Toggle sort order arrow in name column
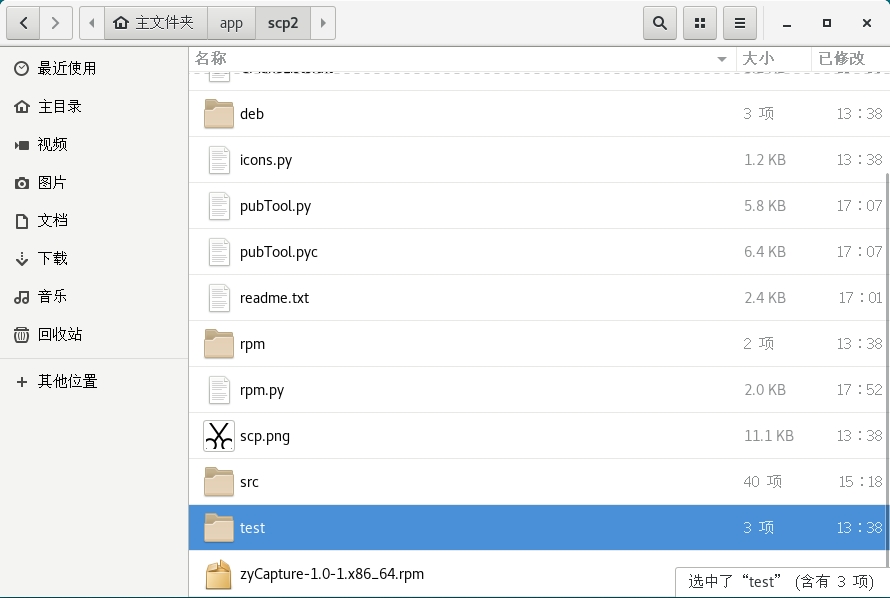 (x=721, y=59)
